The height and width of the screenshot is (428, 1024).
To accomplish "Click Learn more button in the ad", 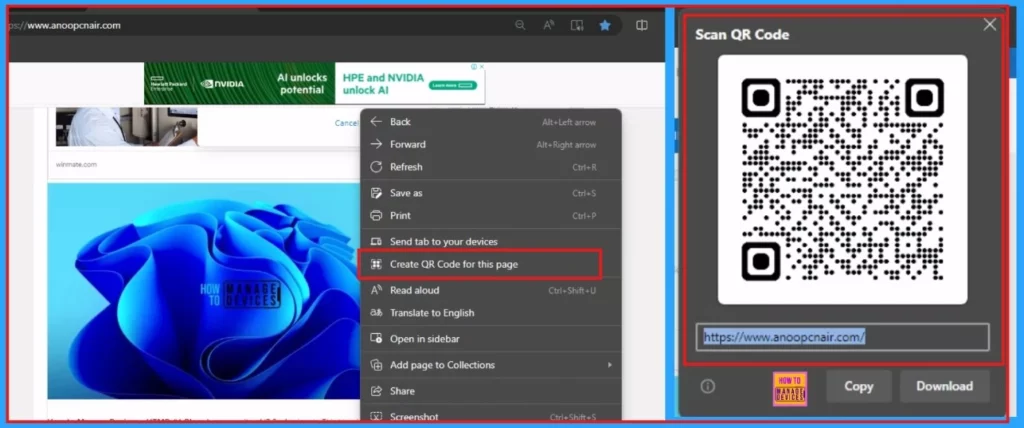I will tap(453, 85).
